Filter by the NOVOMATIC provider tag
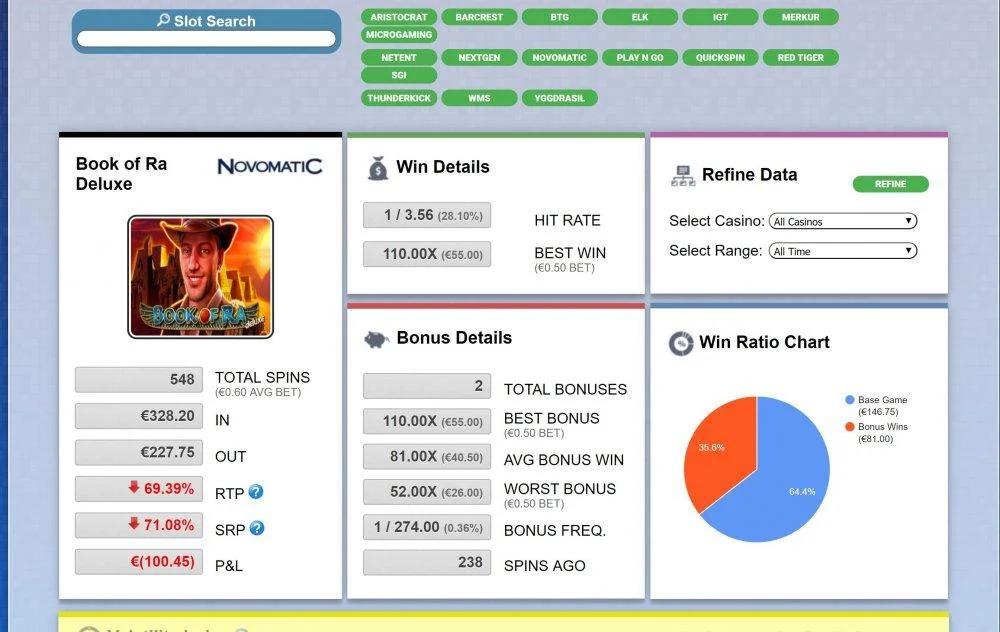Image resolution: width=1000 pixels, height=632 pixels. click(x=559, y=57)
